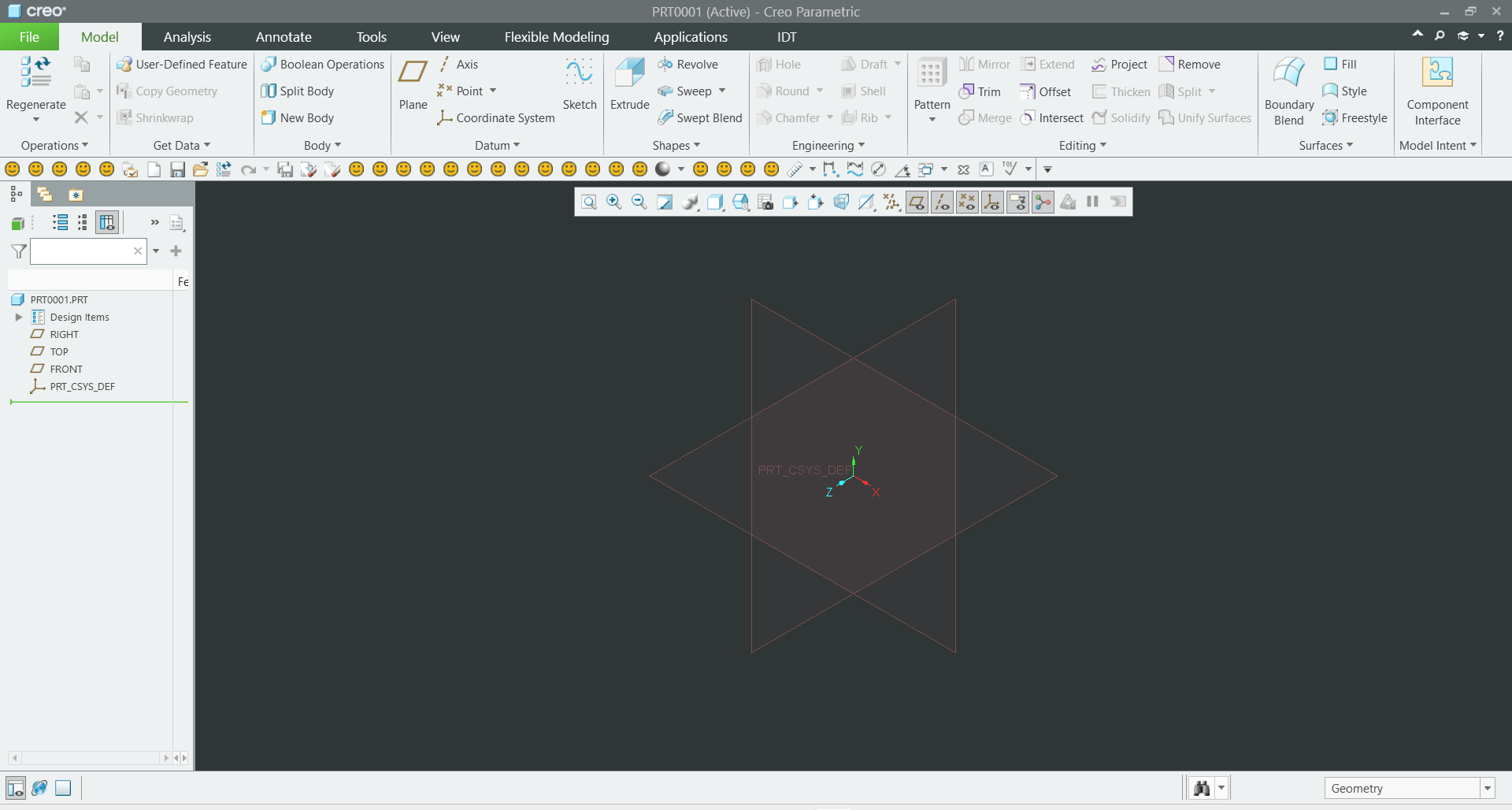Switch to the Annotate tab
The width and height of the screenshot is (1512, 810).
point(283,37)
